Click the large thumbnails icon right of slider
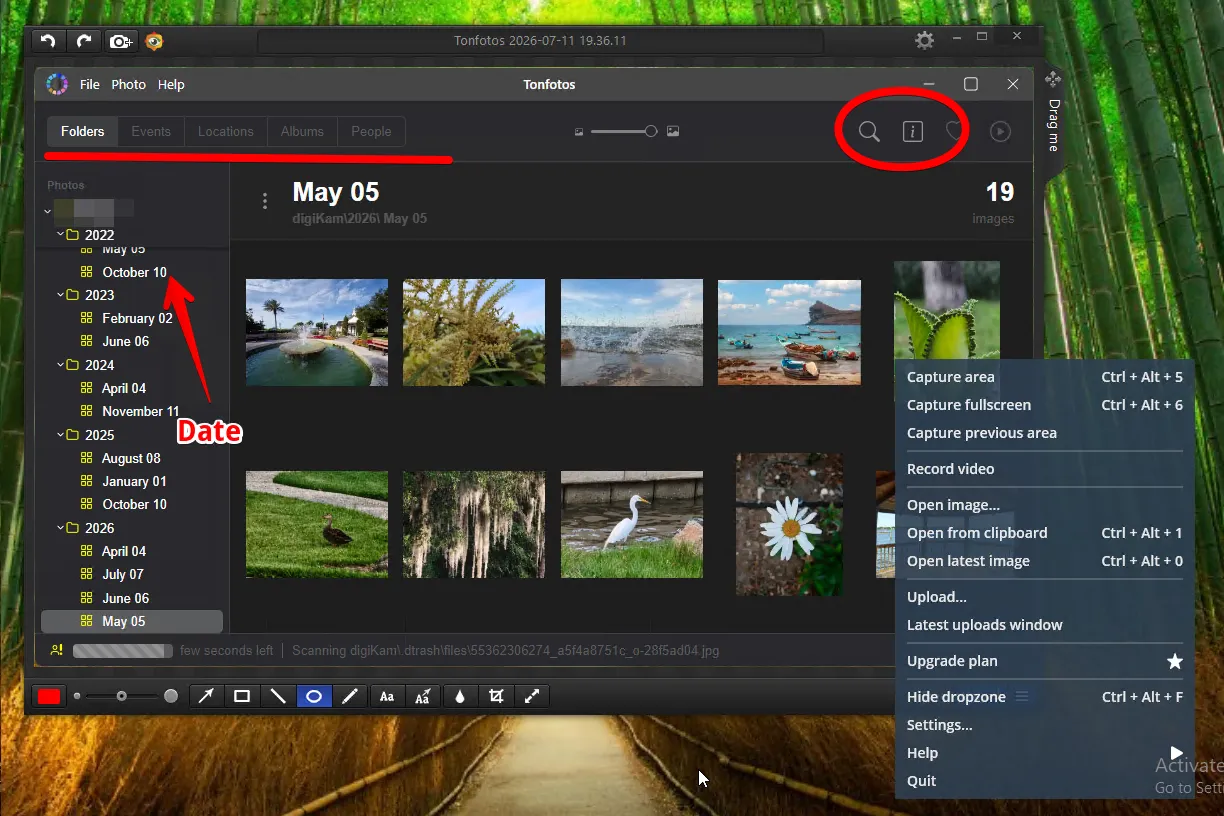Image resolution: width=1224 pixels, height=816 pixels. 673,131
